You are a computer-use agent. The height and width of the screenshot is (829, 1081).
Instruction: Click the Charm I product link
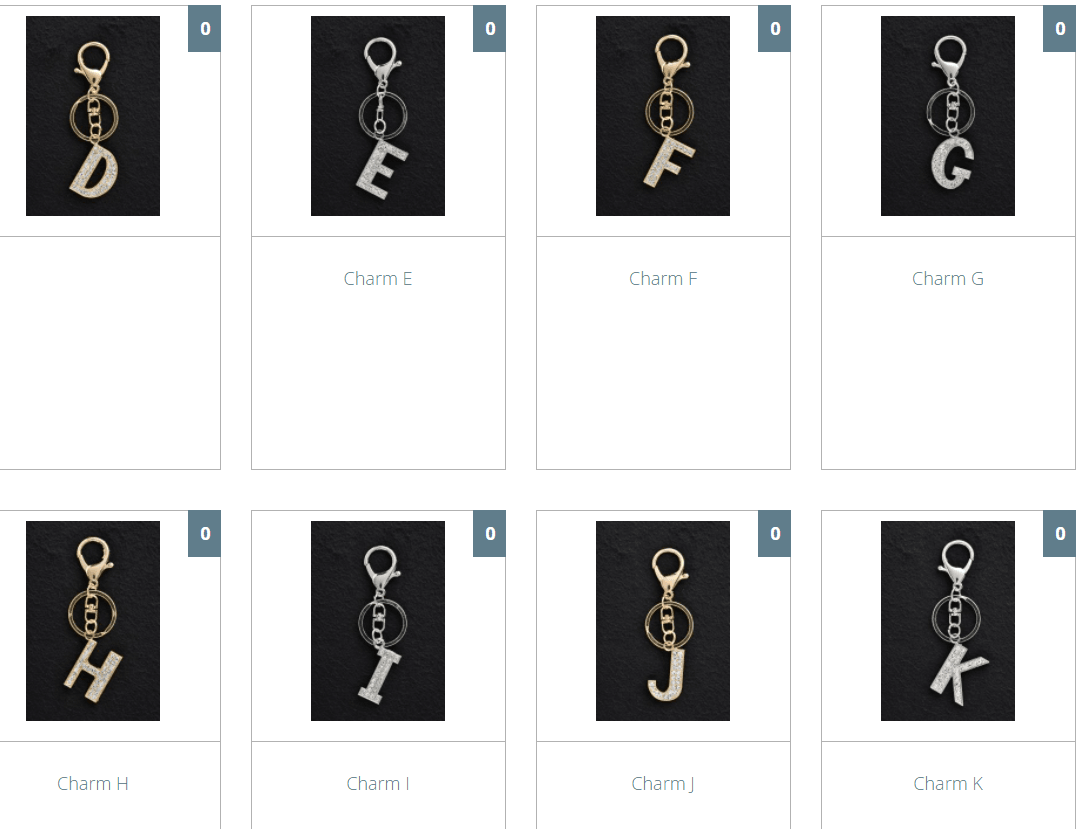coord(378,783)
